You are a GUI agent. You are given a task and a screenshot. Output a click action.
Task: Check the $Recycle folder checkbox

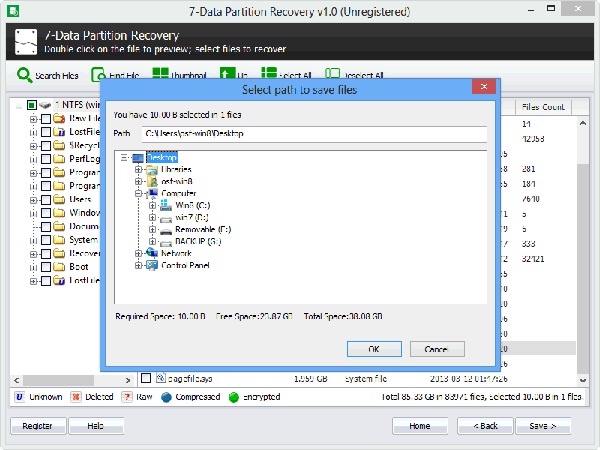tap(46, 145)
